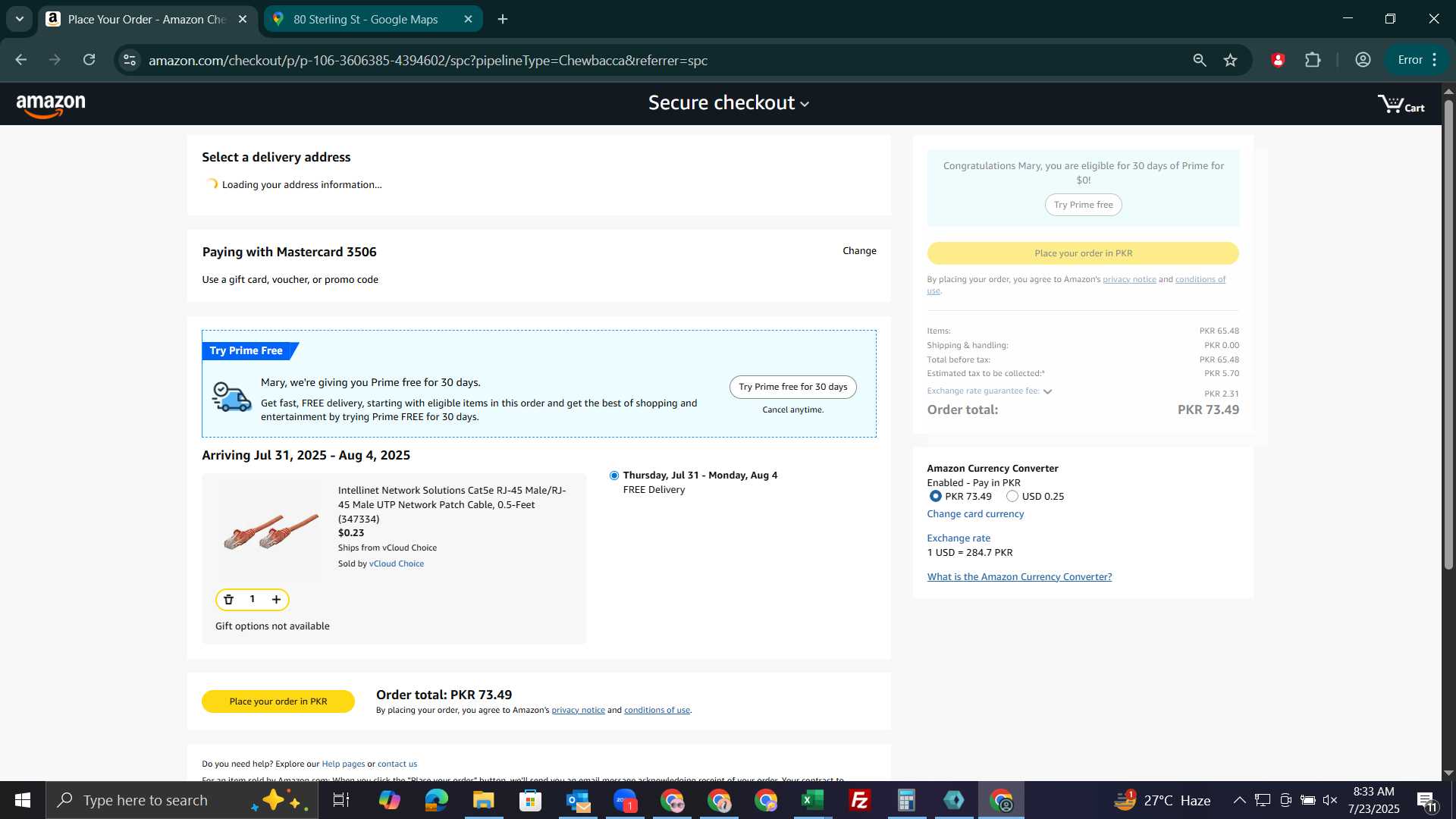The image size is (1456, 819).
Task: Select PKR 73.49 payment currency
Action: point(935,497)
